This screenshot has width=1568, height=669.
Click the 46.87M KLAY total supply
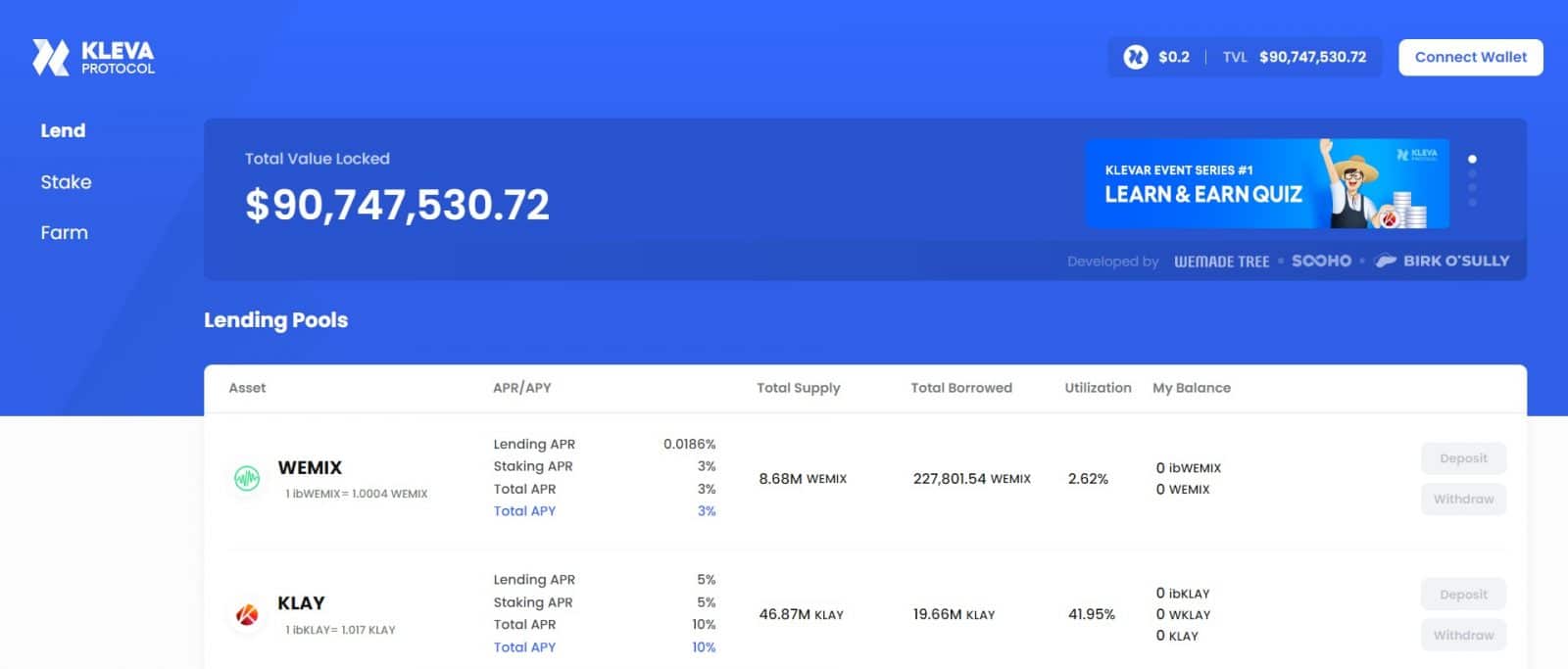[x=801, y=615]
